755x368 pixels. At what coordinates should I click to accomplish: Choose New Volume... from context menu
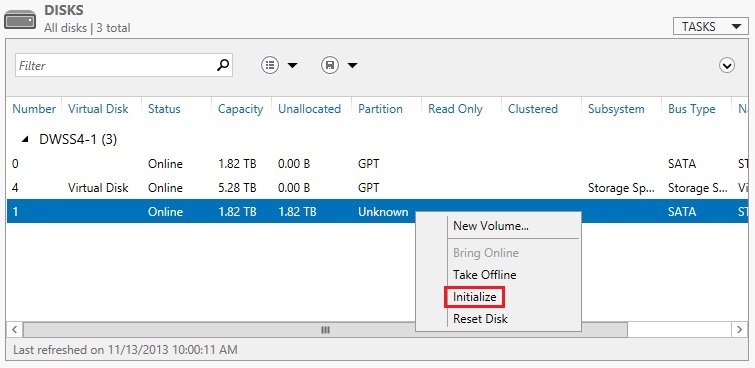pyautogui.click(x=491, y=225)
